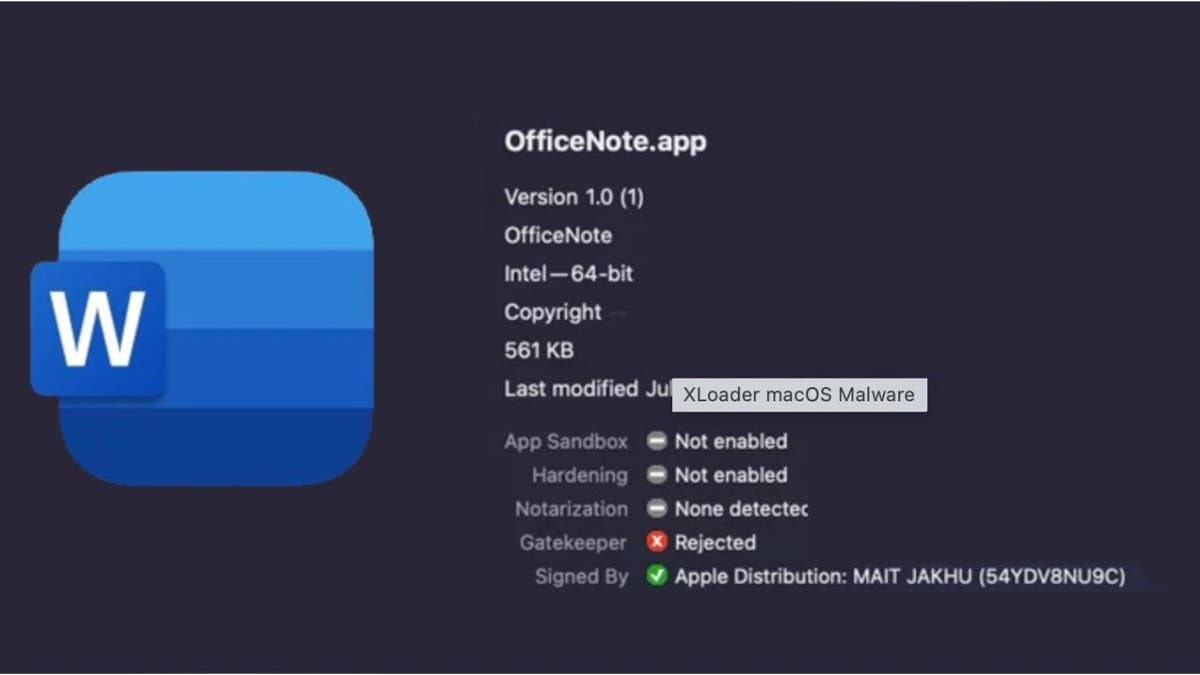
Task: Click the Copyright line
Action: (x=553, y=313)
